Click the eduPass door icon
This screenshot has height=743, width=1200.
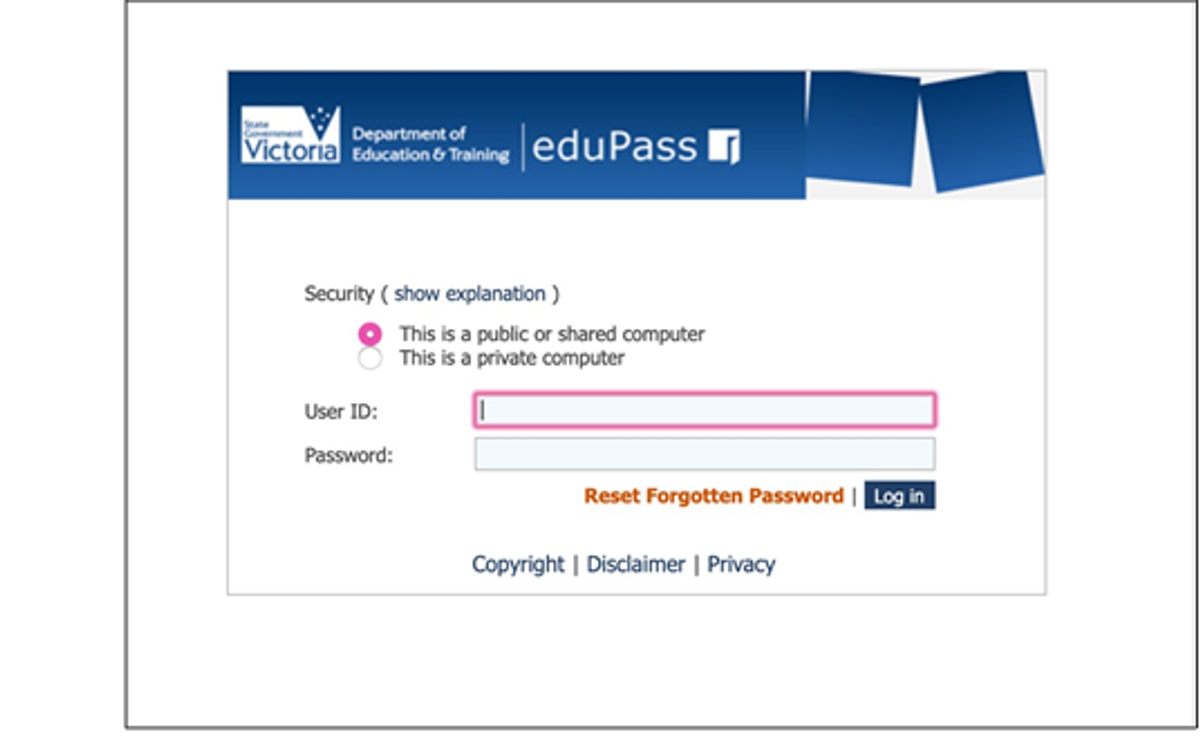click(724, 146)
